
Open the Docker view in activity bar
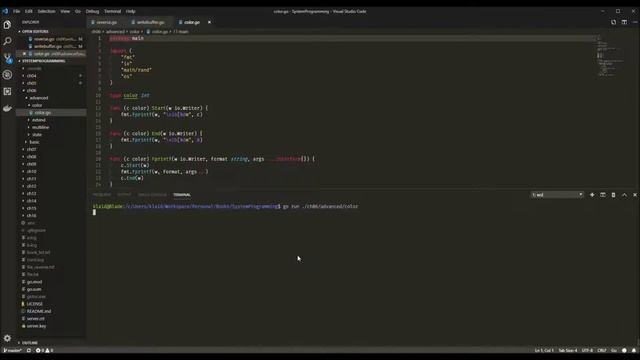tap(7, 108)
